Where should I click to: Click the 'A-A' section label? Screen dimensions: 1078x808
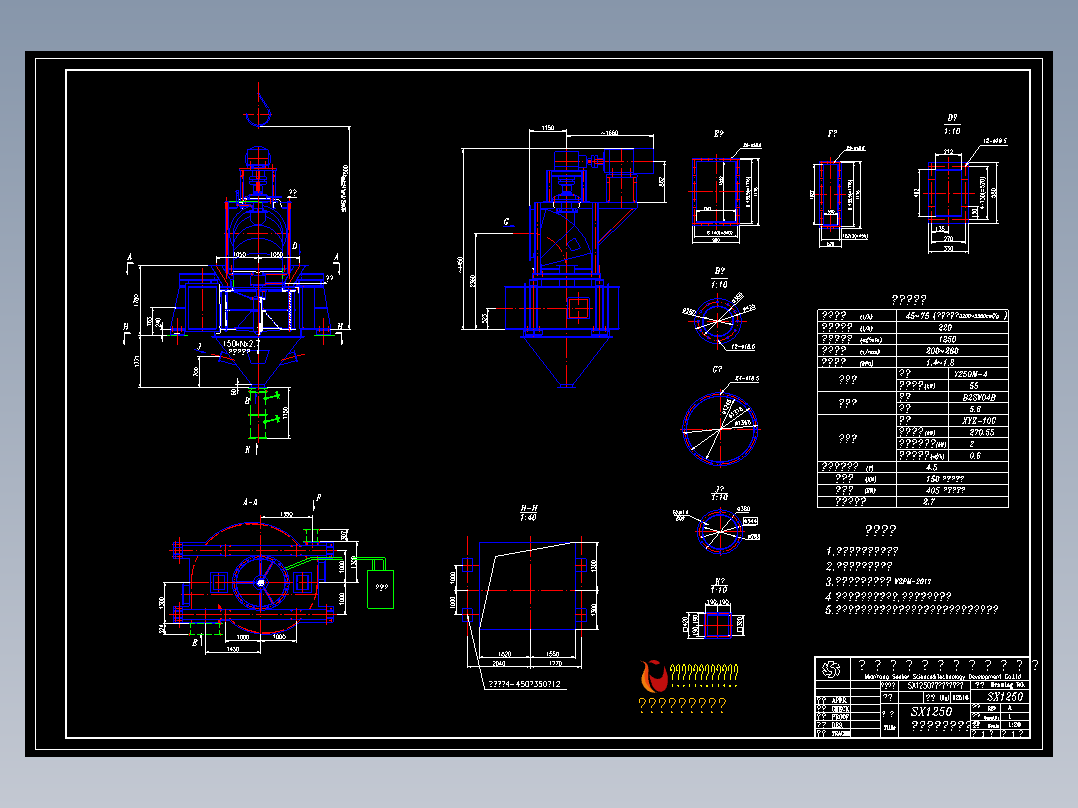pos(250,503)
